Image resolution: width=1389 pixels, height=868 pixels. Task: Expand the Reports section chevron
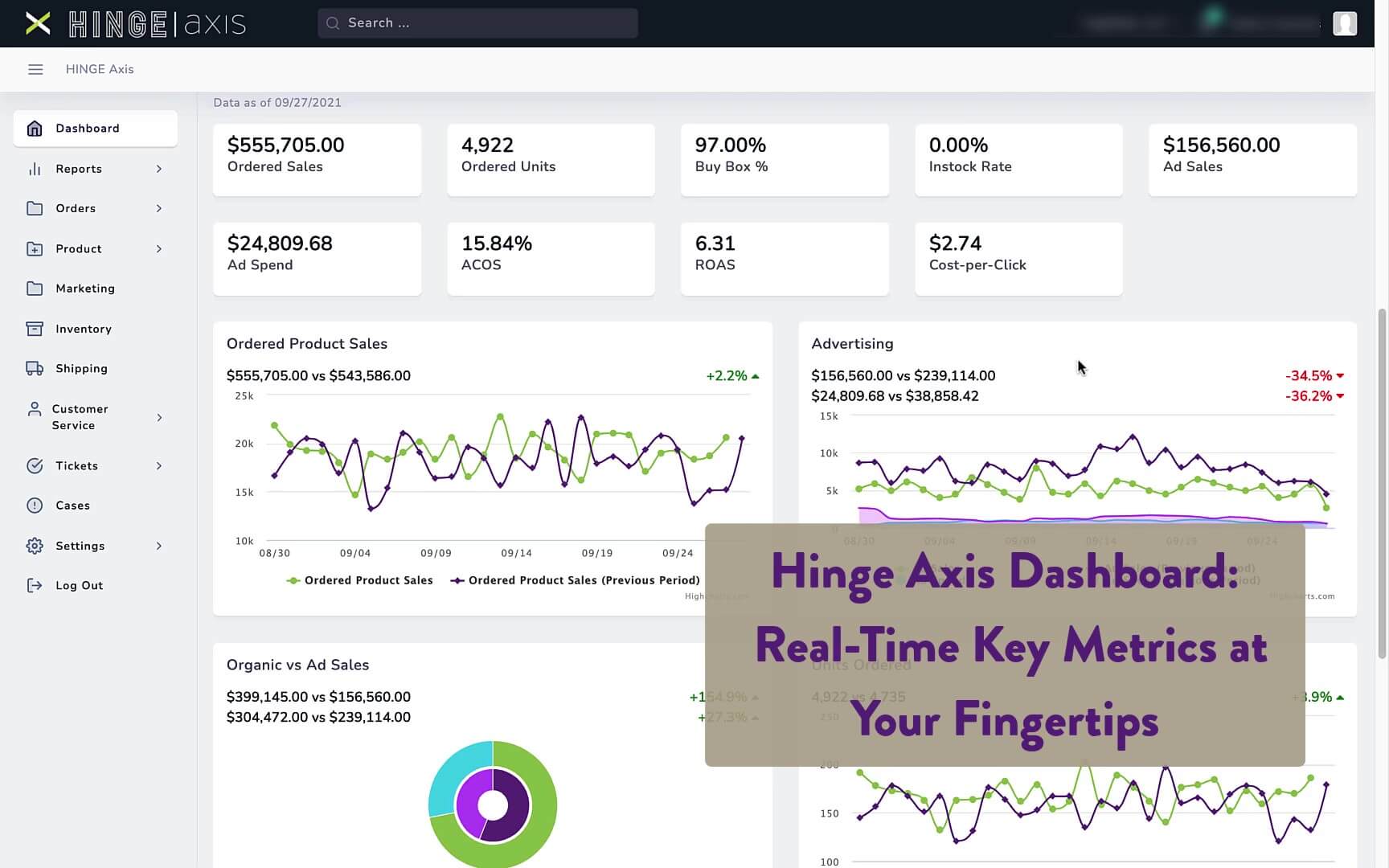tap(158, 169)
